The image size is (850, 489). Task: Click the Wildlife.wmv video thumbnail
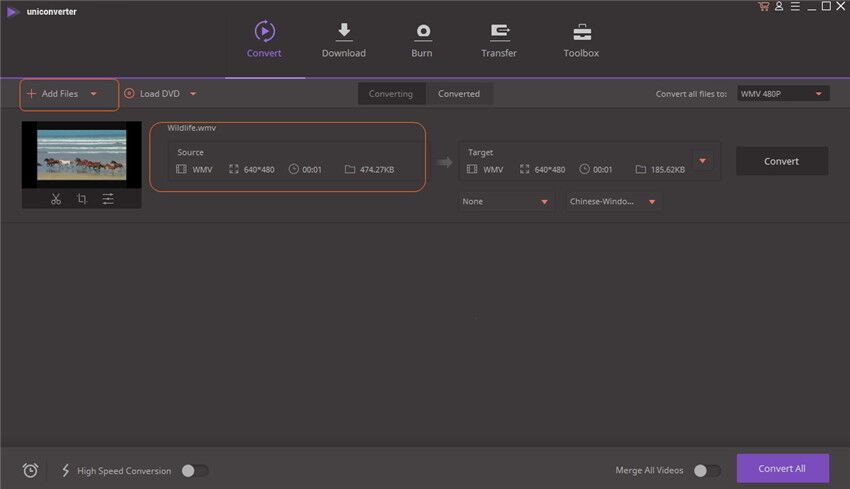[81, 155]
